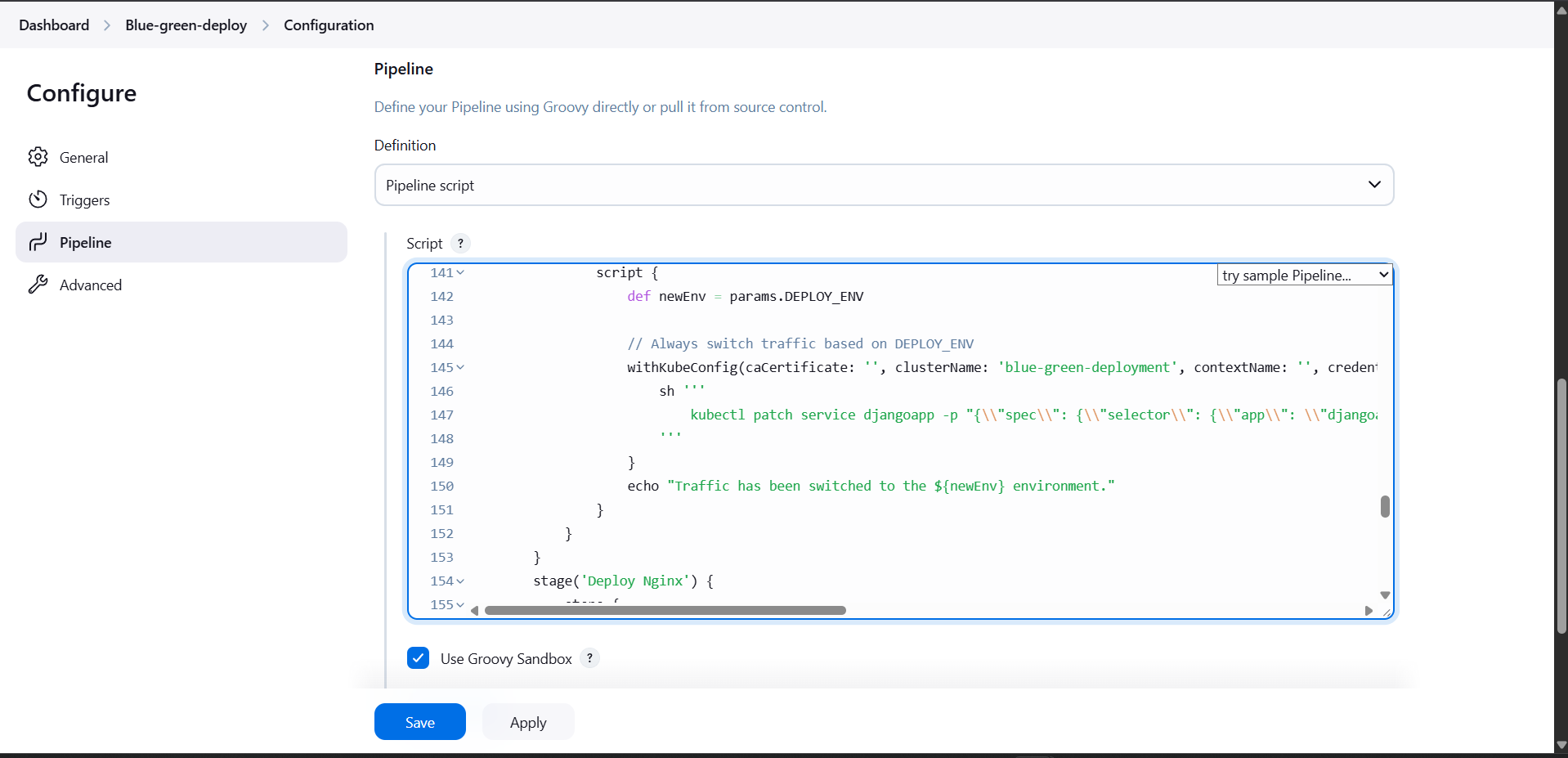The width and height of the screenshot is (1568, 758).
Task: Click breadcrumb arrow after Dashboard
Action: tap(107, 25)
